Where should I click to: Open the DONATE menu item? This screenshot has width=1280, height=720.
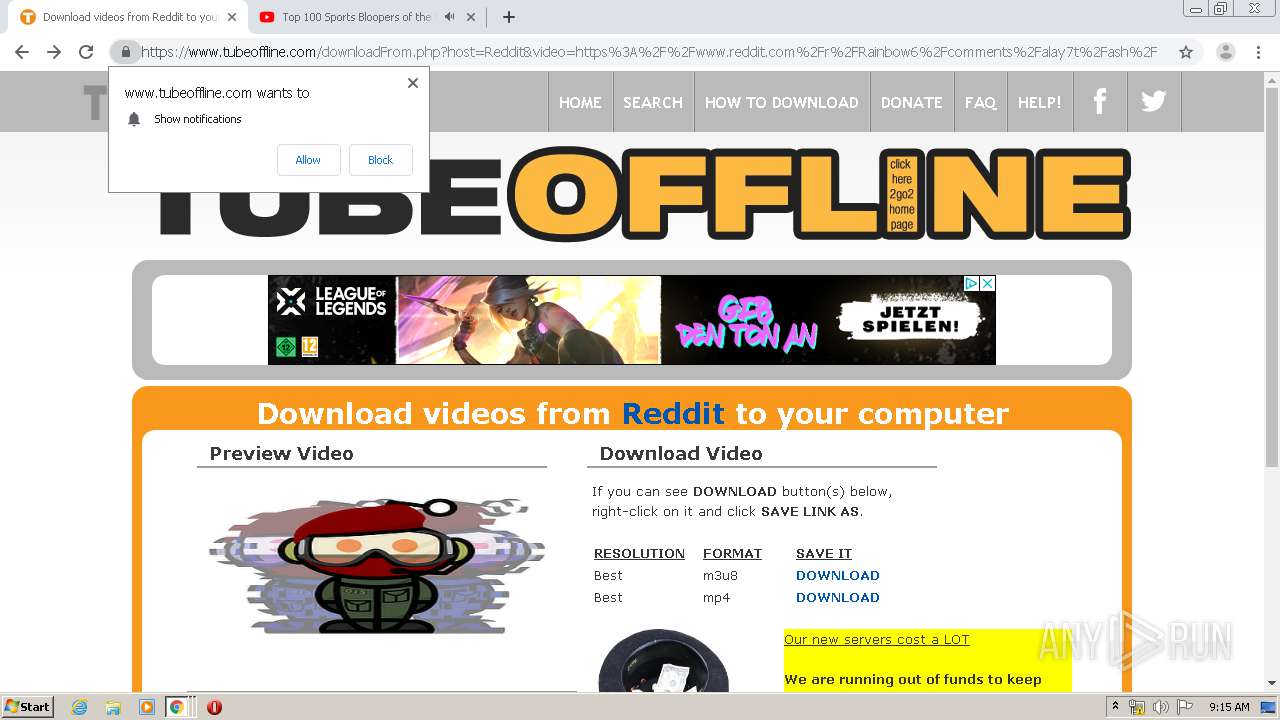911,102
